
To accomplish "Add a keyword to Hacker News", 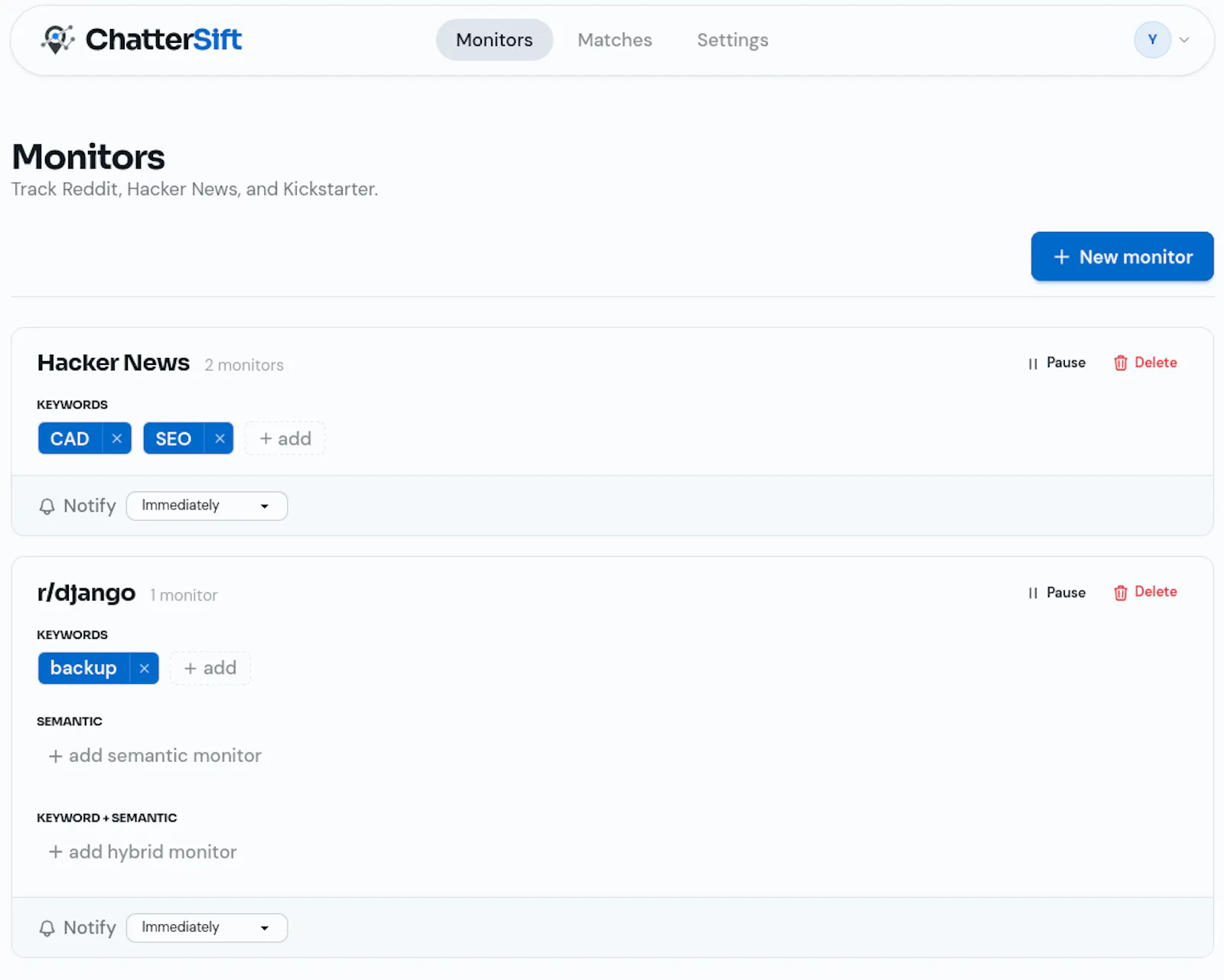I will click(285, 438).
